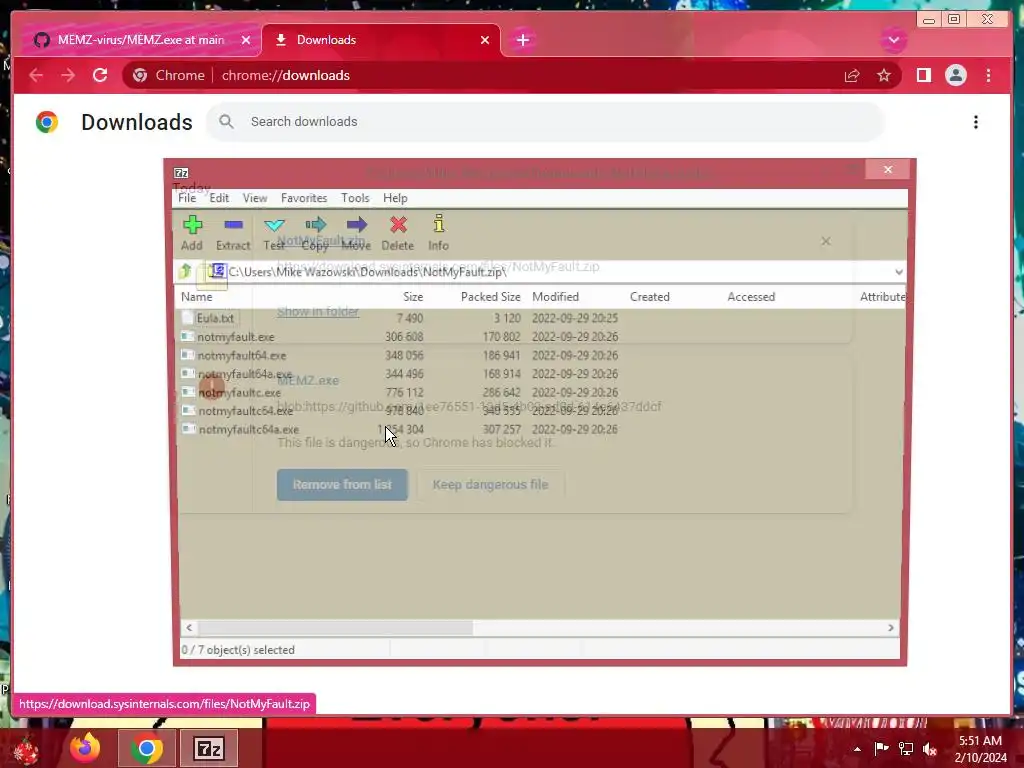Sort by Created column header
Screen dimensions: 1024x768
pyautogui.click(x=650, y=296)
